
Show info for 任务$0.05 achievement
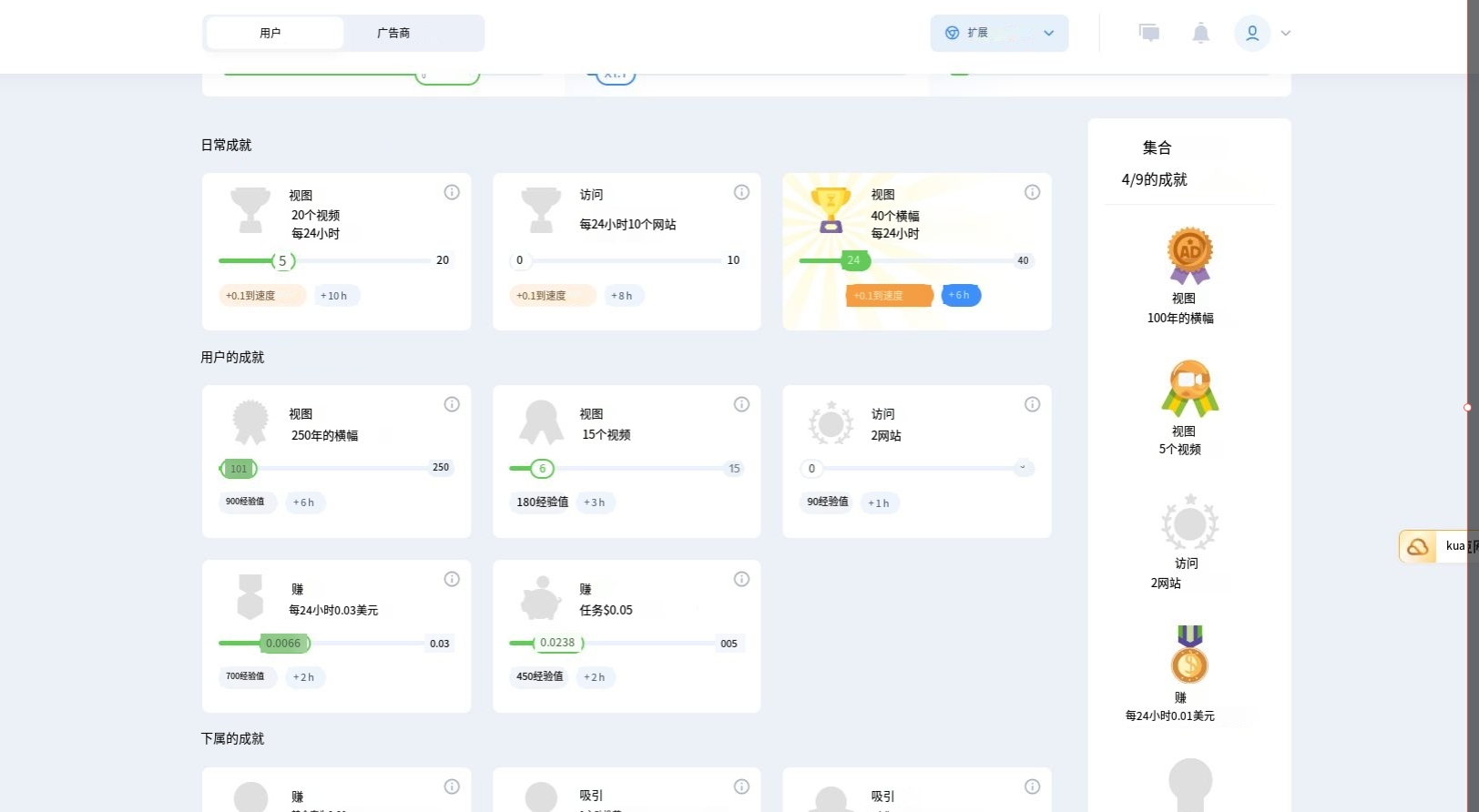(741, 579)
